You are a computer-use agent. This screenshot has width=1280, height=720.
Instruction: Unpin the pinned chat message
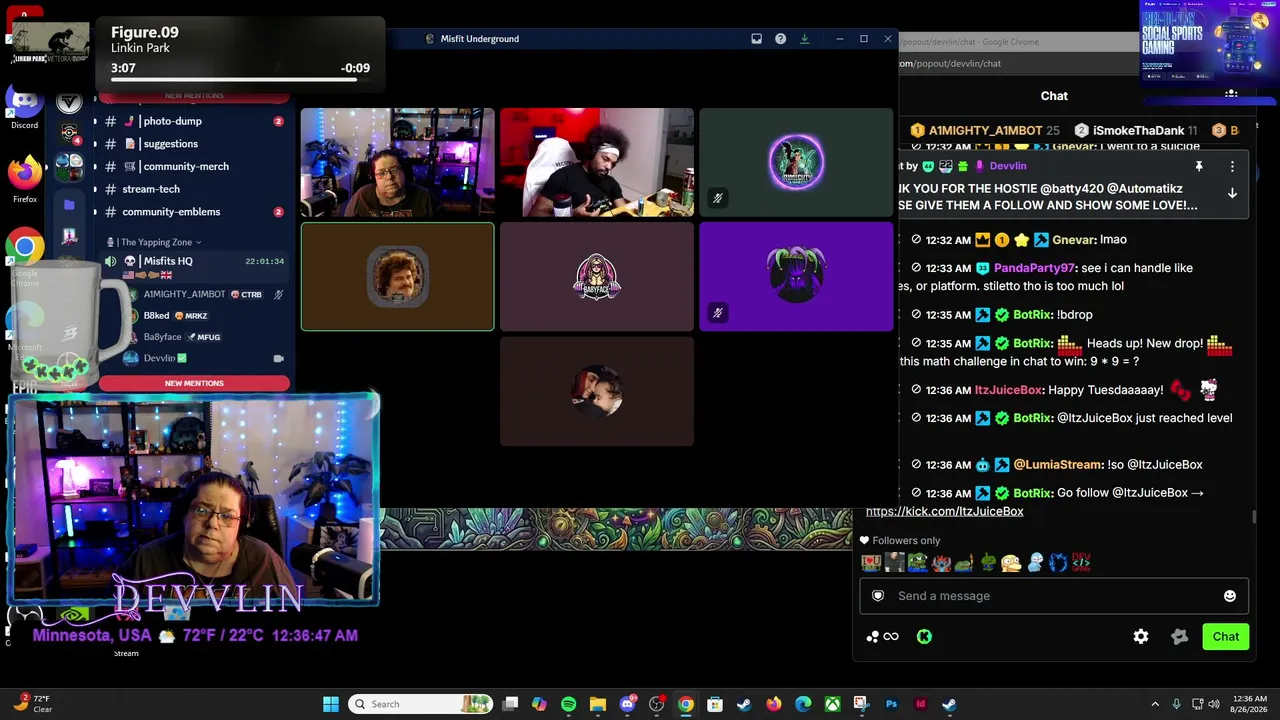tap(1199, 166)
